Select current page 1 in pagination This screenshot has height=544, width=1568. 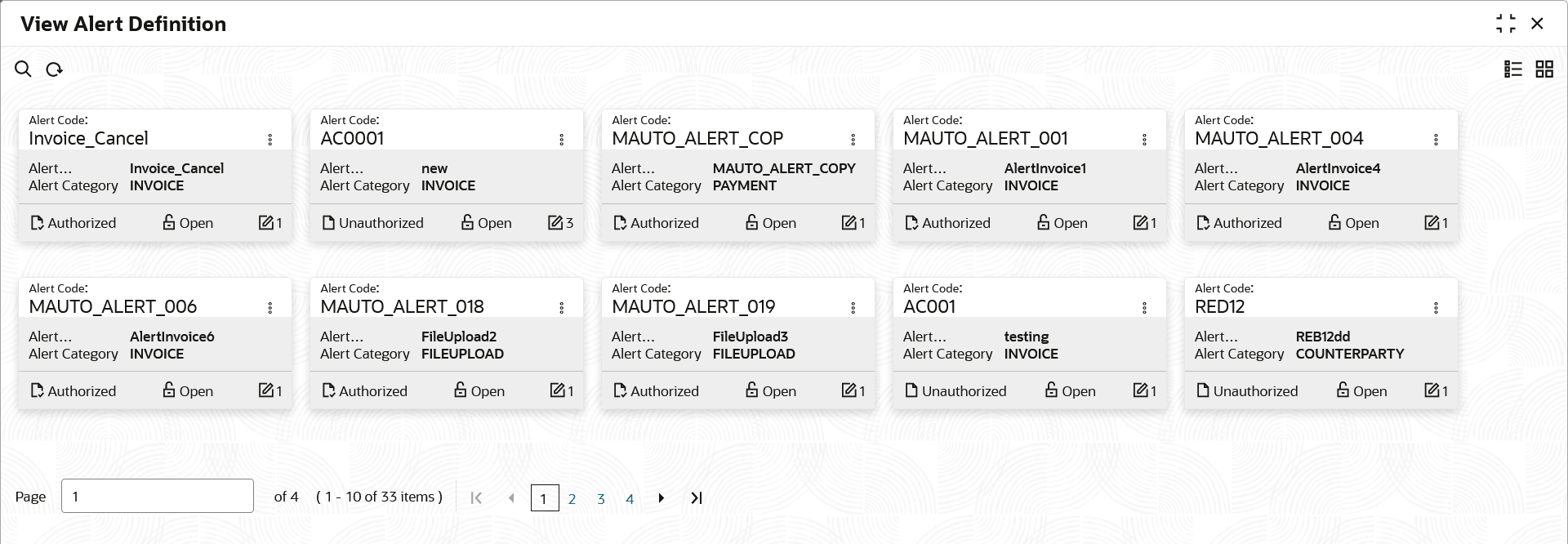coord(544,498)
